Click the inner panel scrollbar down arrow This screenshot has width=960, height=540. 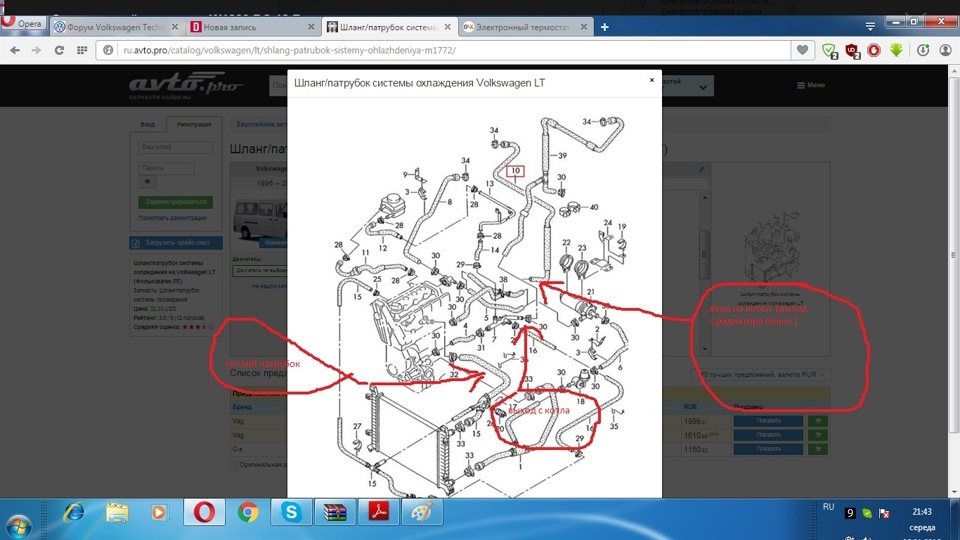705,349
